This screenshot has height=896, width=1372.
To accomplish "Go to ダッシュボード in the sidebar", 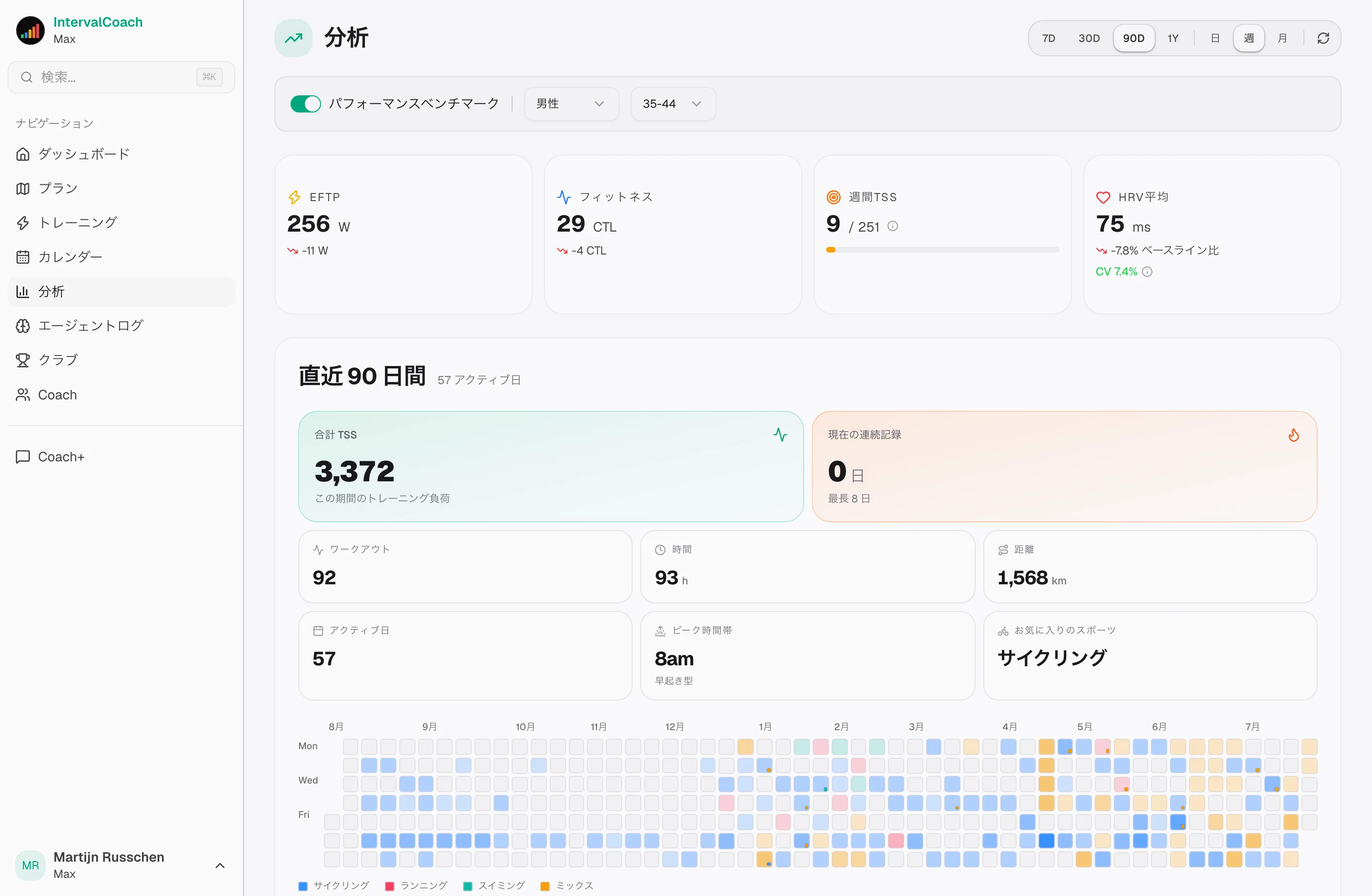I will coord(121,154).
